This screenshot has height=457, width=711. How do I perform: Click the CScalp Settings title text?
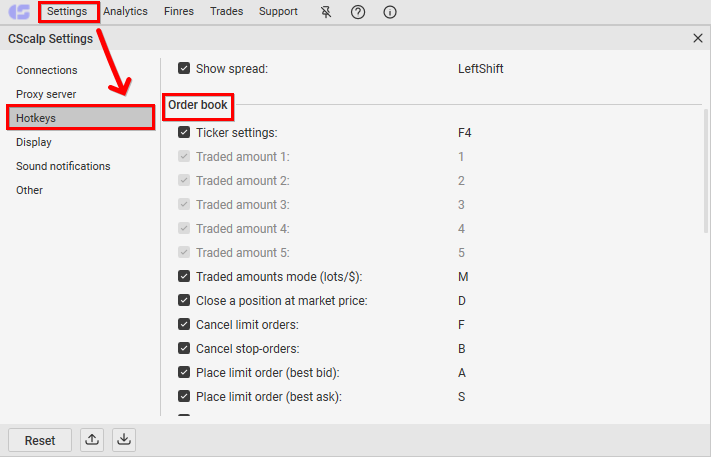[x=50, y=39]
